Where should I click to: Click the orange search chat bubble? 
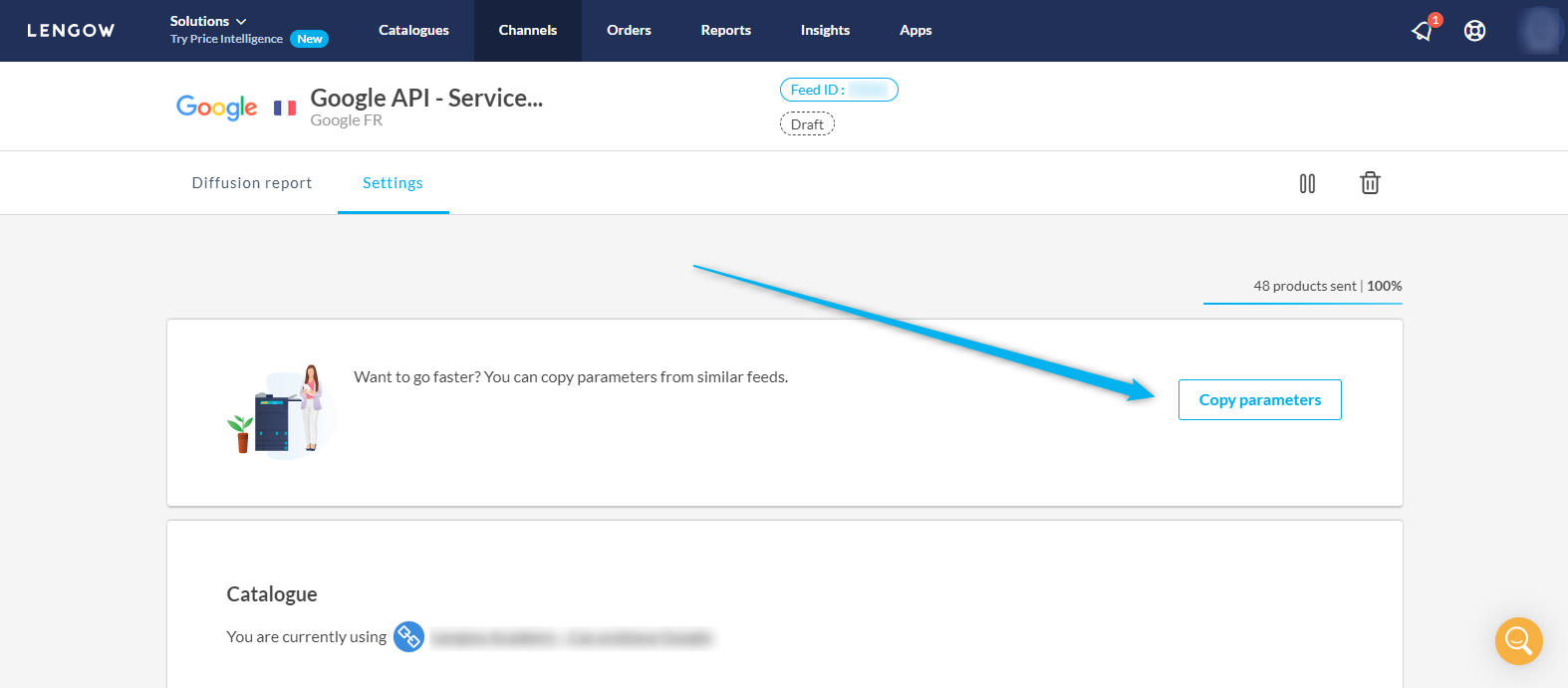pyautogui.click(x=1518, y=640)
